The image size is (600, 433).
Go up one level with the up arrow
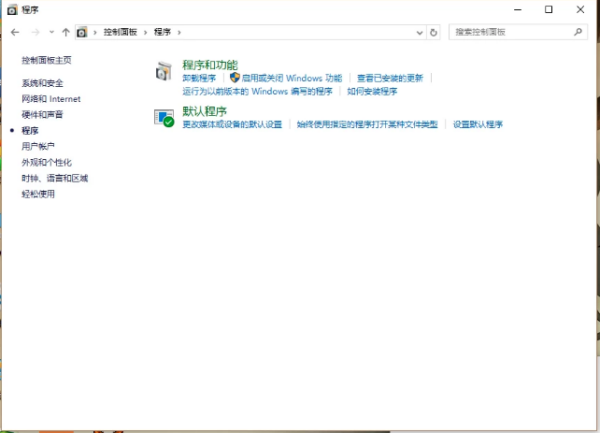point(66,33)
